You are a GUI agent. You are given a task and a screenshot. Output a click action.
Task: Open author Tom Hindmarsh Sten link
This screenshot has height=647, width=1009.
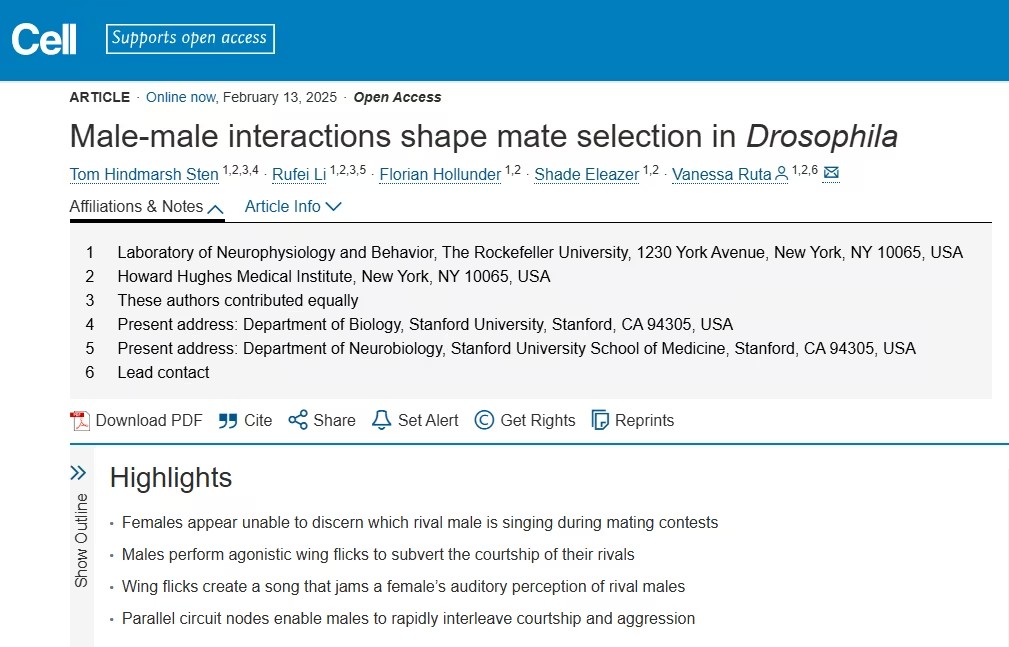144,175
